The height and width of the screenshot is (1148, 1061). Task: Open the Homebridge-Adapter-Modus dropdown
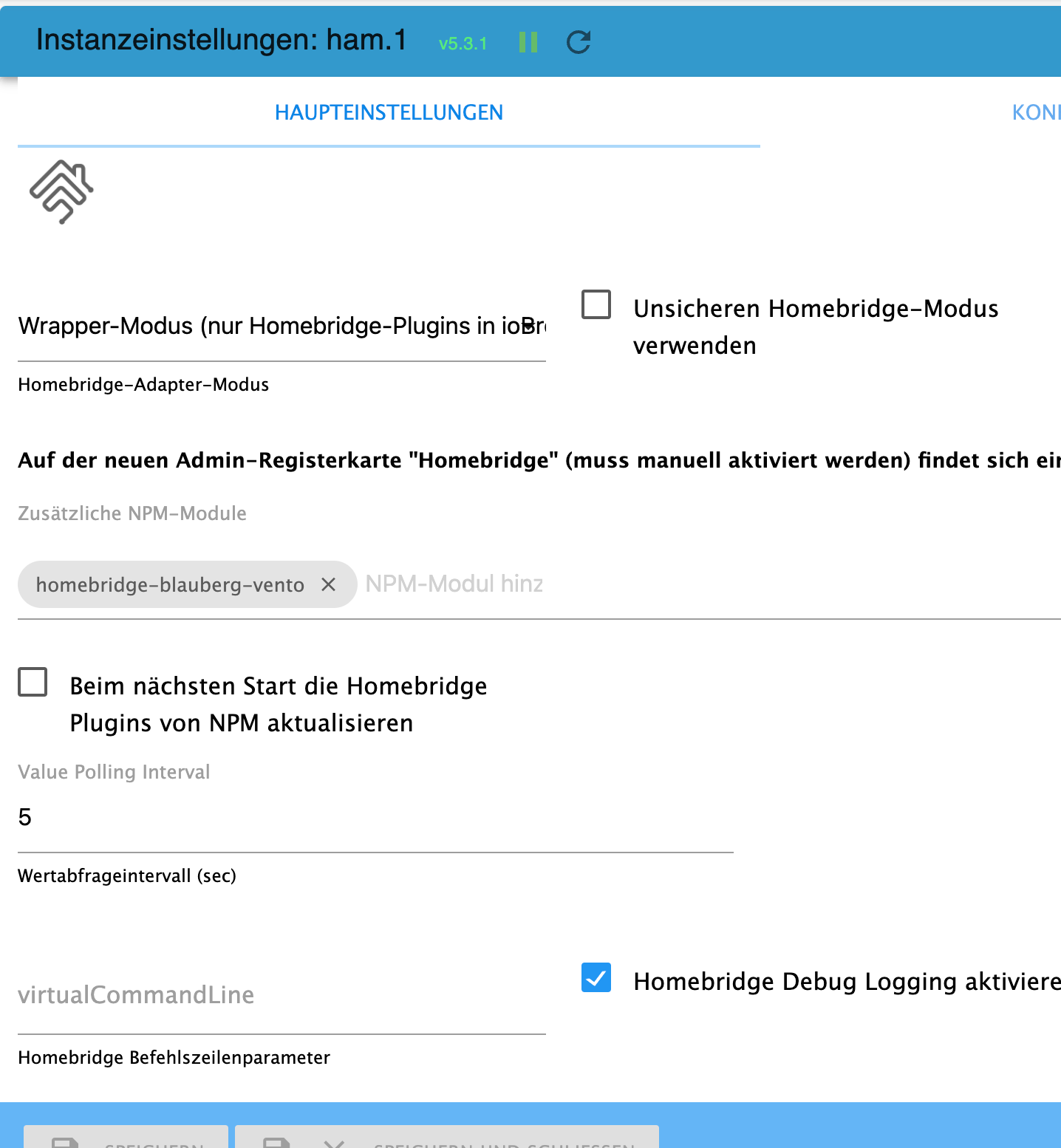pyautogui.click(x=282, y=326)
